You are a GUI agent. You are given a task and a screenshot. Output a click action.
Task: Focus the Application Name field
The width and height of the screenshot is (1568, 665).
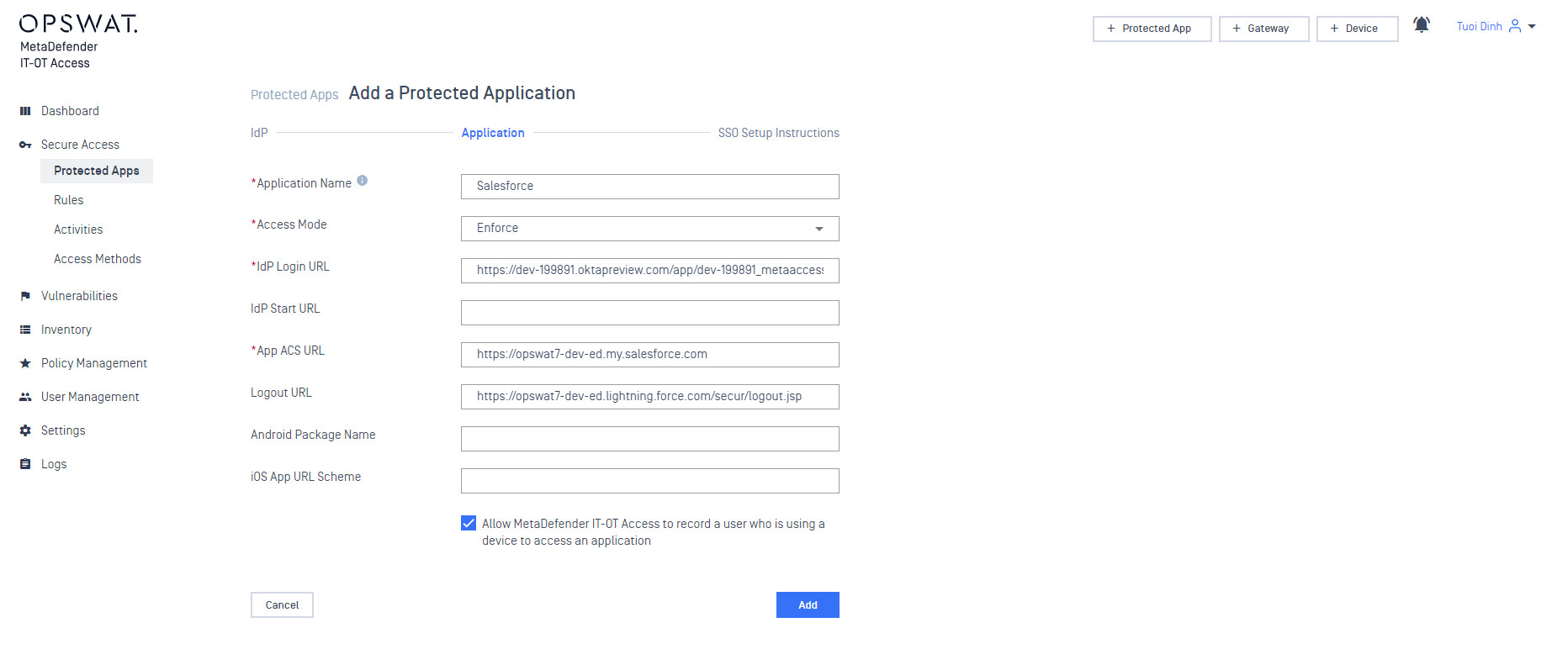pyautogui.click(x=649, y=187)
